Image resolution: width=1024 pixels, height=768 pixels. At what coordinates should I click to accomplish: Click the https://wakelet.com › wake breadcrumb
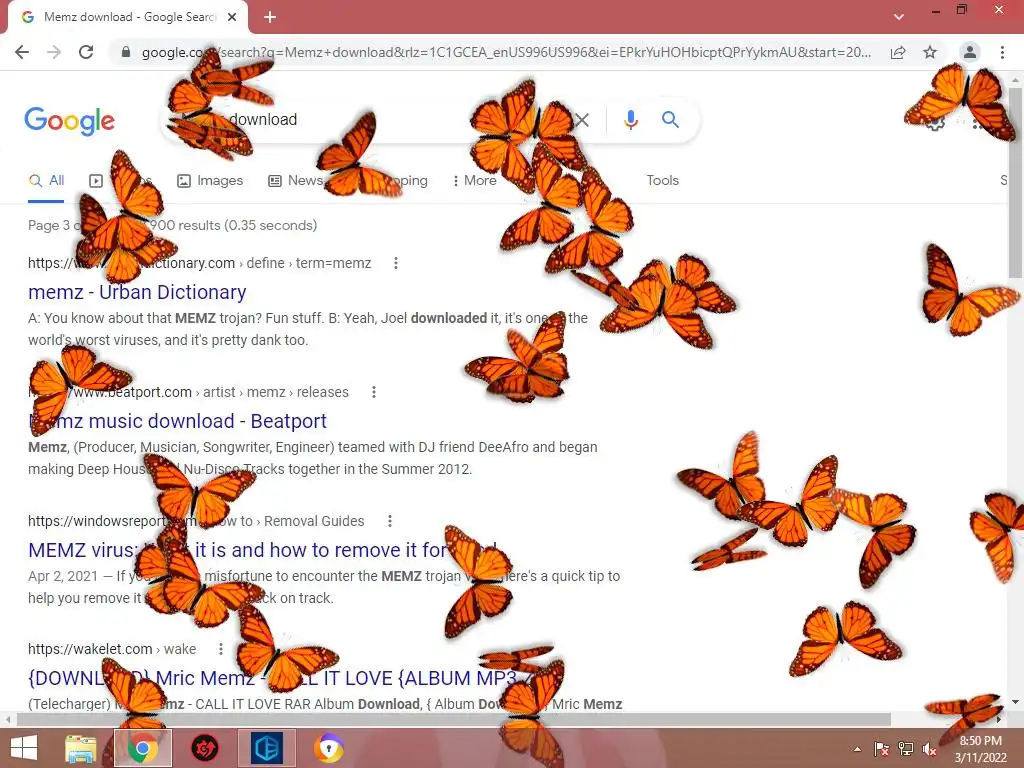pos(112,649)
